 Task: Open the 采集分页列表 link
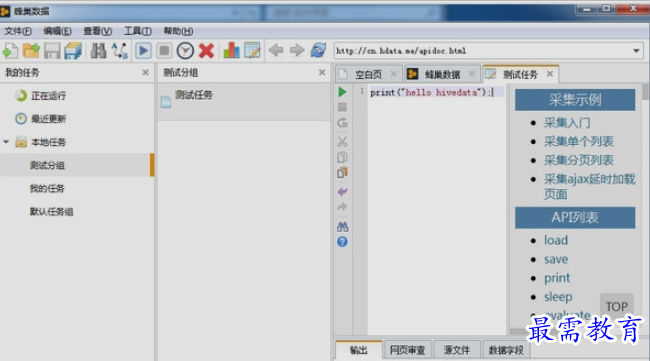(x=579, y=160)
